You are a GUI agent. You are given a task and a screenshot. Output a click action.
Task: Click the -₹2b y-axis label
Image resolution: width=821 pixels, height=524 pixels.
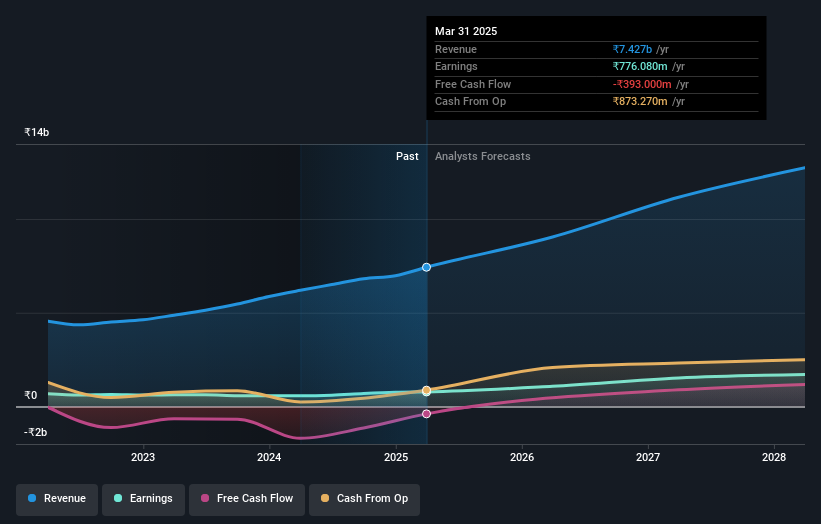click(x=36, y=432)
